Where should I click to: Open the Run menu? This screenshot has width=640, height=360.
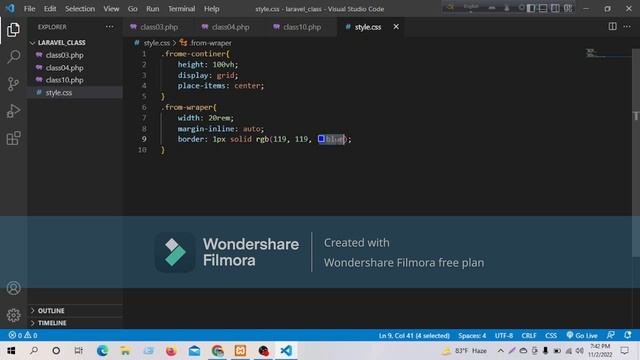[x=153, y=9]
